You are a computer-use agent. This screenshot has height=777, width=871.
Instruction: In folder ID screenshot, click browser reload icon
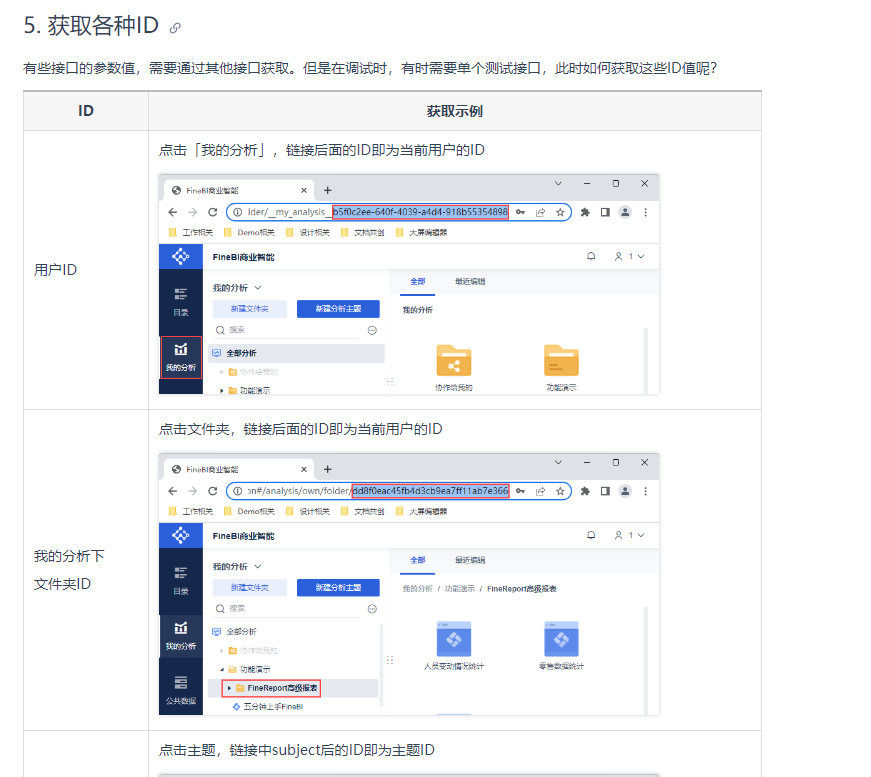click(212, 491)
